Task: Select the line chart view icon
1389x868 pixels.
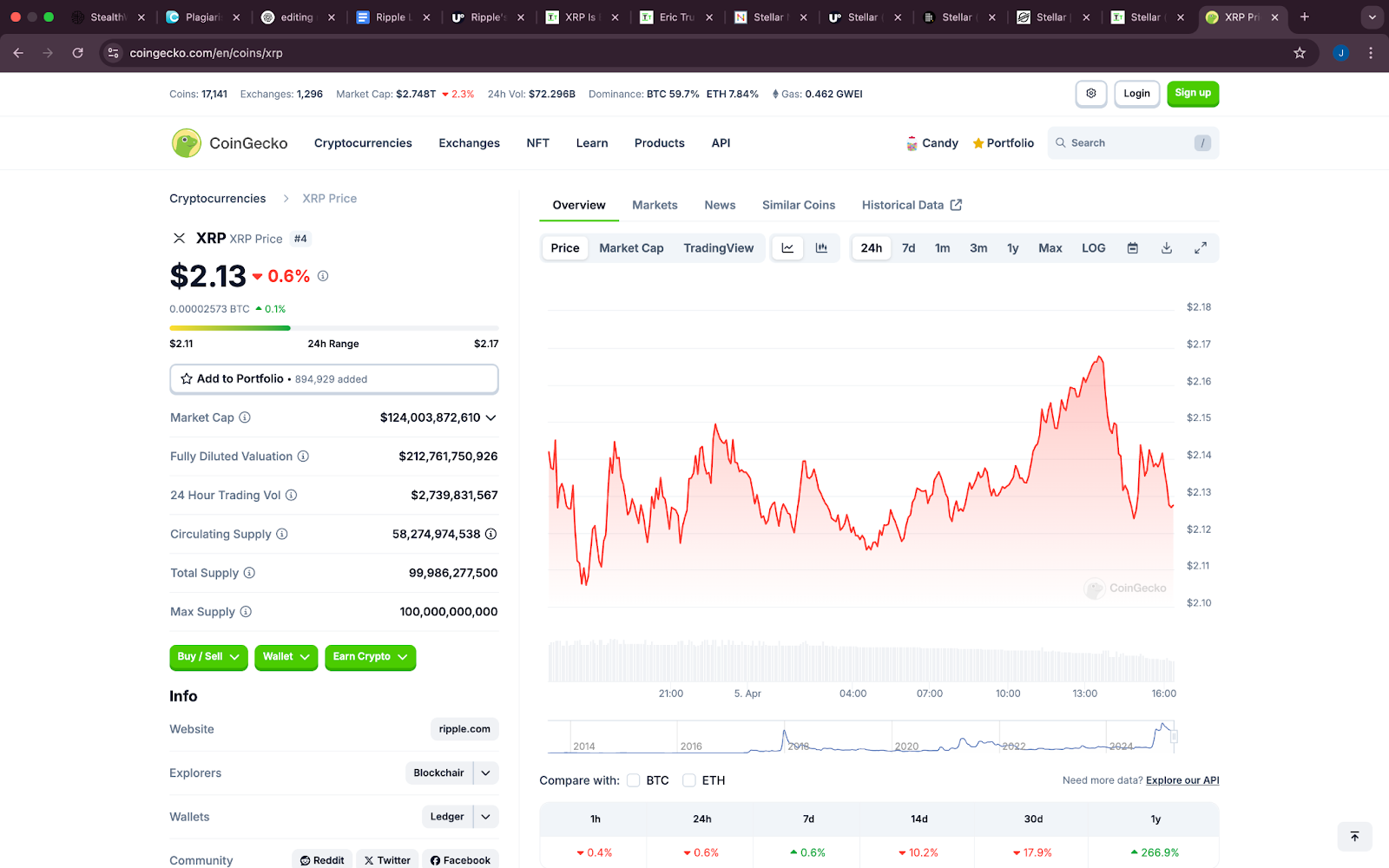Action: [787, 248]
